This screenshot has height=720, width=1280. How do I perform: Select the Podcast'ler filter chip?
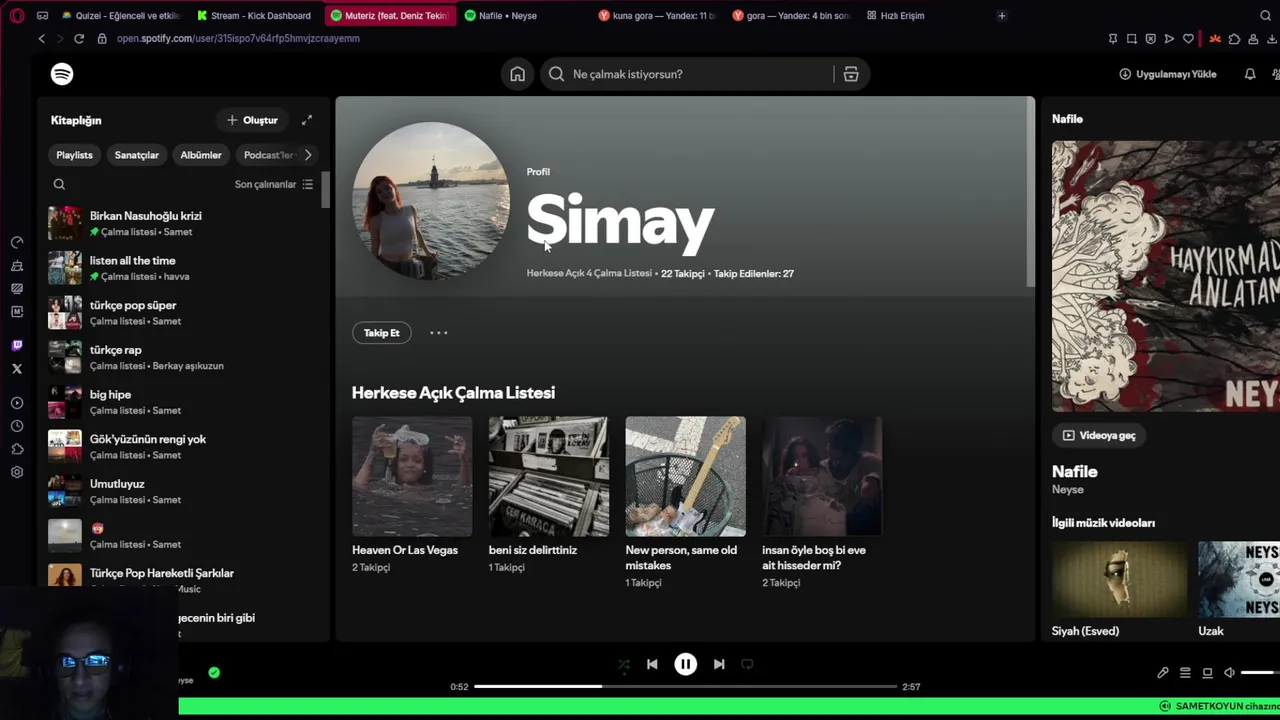(268, 155)
